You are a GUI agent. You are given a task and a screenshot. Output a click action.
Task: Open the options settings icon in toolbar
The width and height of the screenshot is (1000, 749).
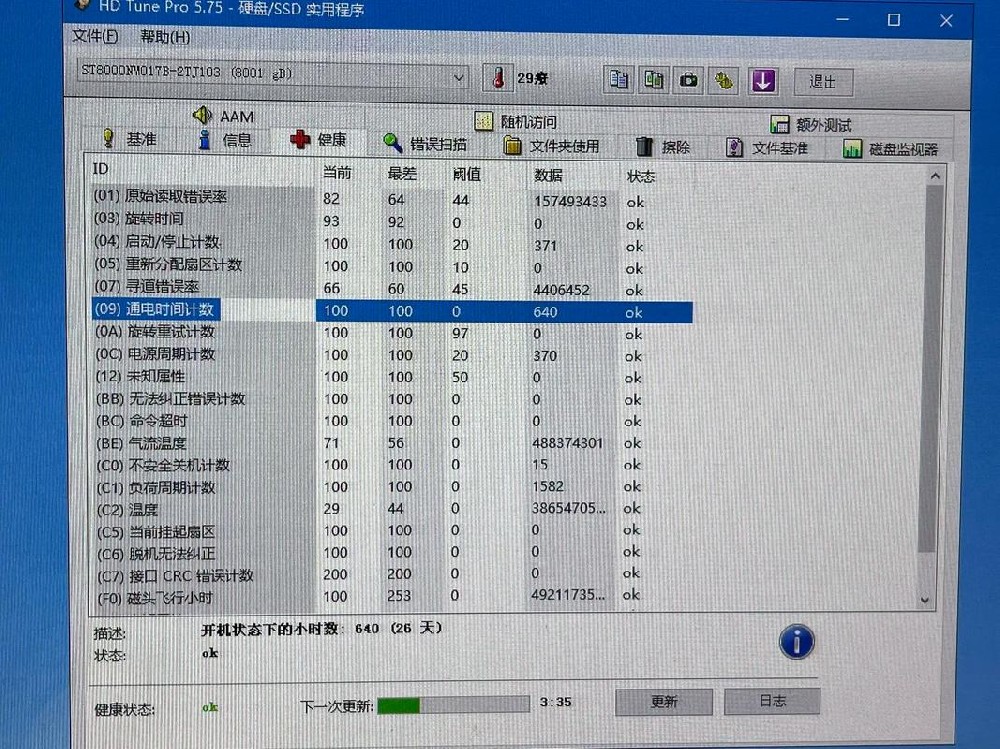pyautogui.click(x=724, y=80)
